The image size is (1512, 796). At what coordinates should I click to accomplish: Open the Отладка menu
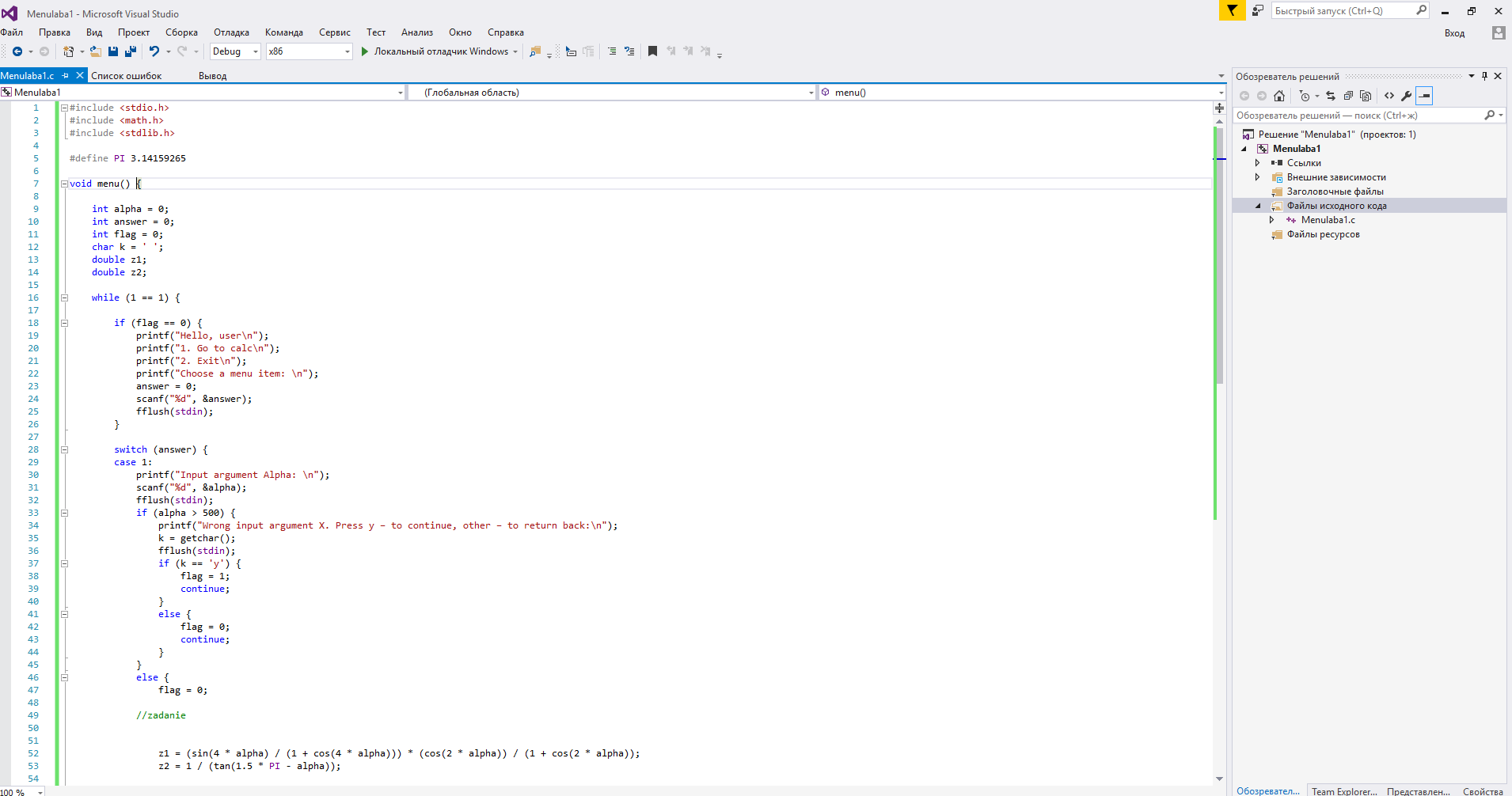tap(231, 32)
